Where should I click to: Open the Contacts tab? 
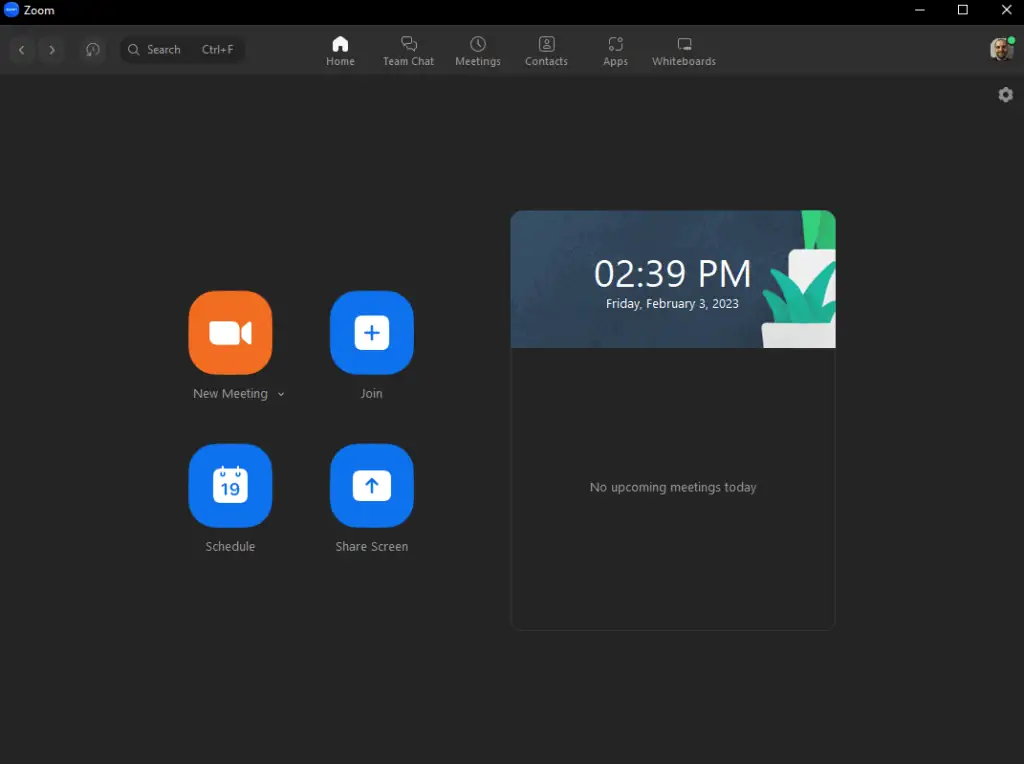pyautogui.click(x=546, y=51)
